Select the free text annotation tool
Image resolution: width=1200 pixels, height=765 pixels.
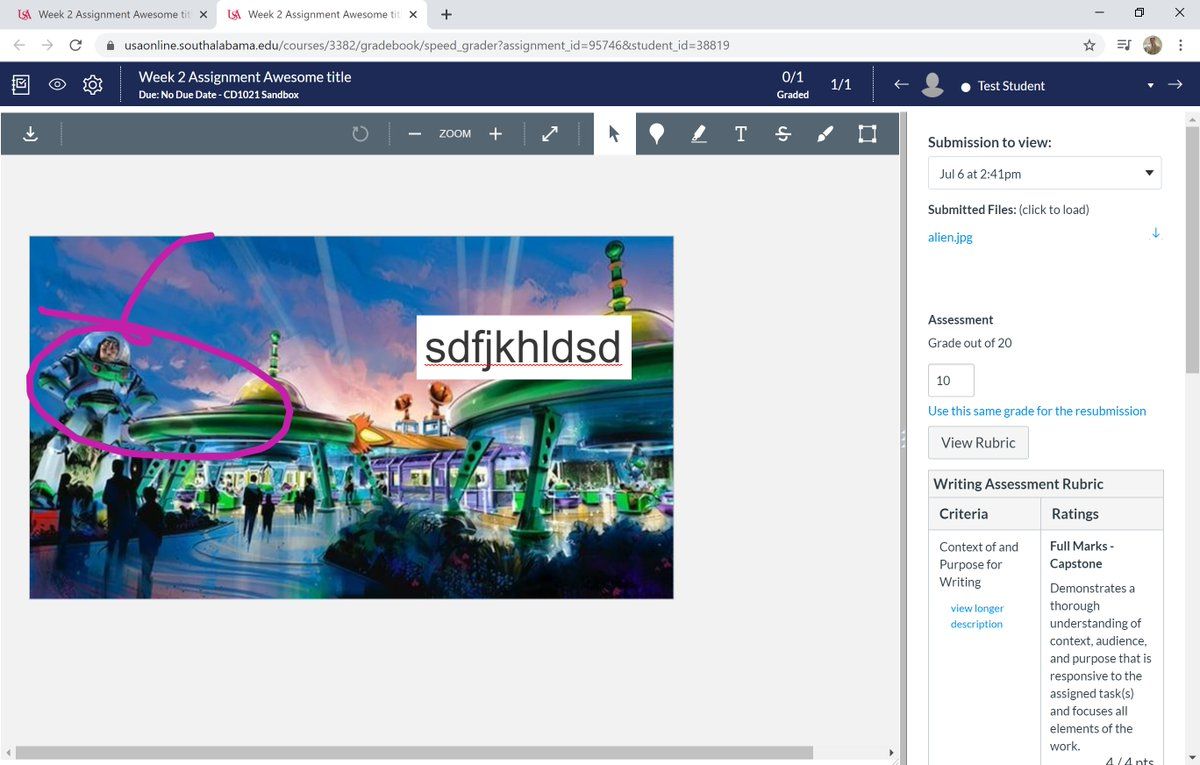[x=741, y=134]
